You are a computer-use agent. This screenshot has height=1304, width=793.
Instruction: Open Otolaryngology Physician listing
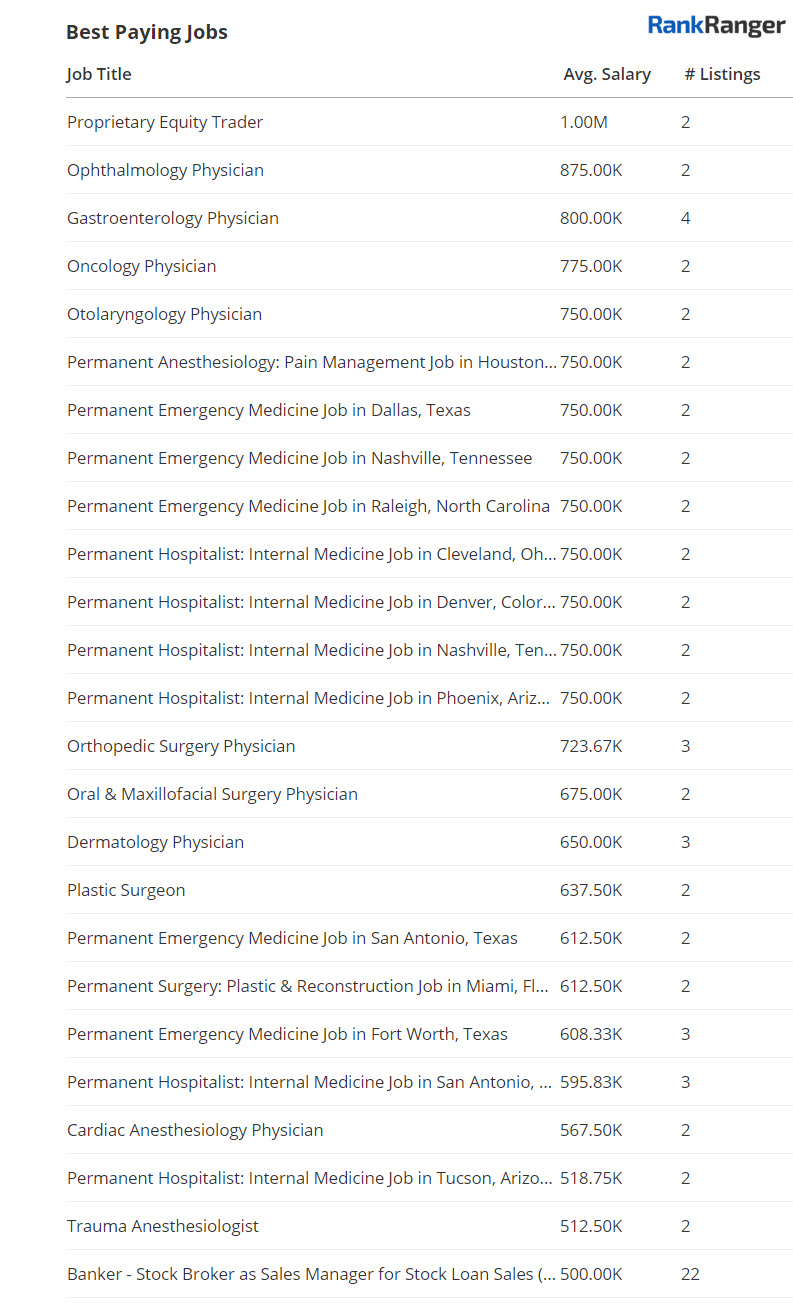164,314
